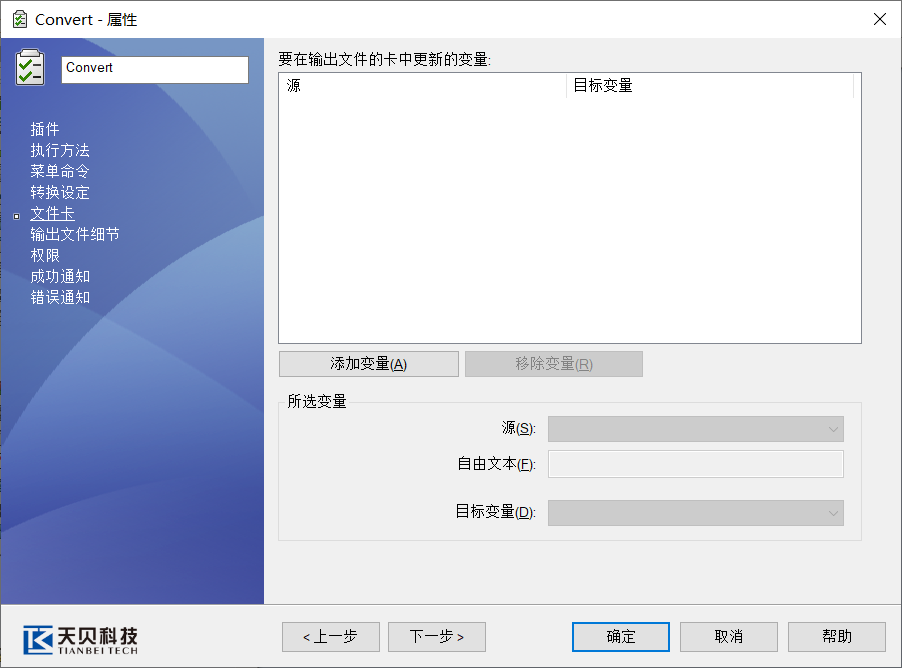Open 转换设定 settings page
Image resolution: width=902 pixels, height=668 pixels.
(x=60, y=192)
